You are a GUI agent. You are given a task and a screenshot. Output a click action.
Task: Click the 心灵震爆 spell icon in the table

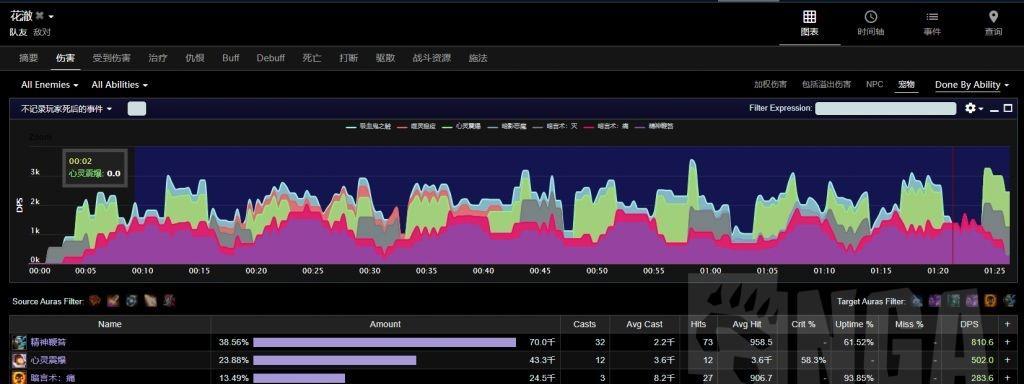20,360
